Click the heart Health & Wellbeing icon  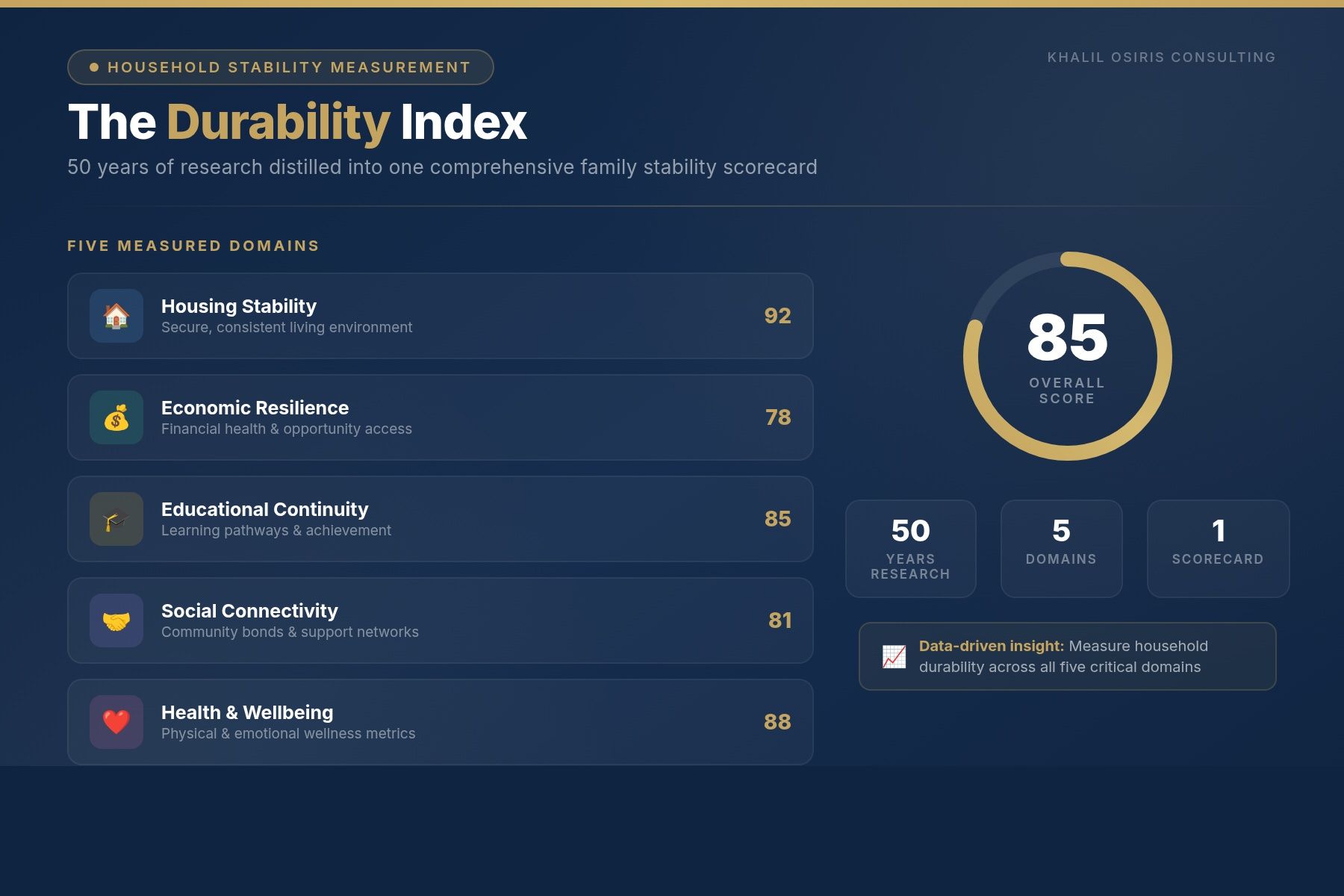pyautogui.click(x=116, y=722)
